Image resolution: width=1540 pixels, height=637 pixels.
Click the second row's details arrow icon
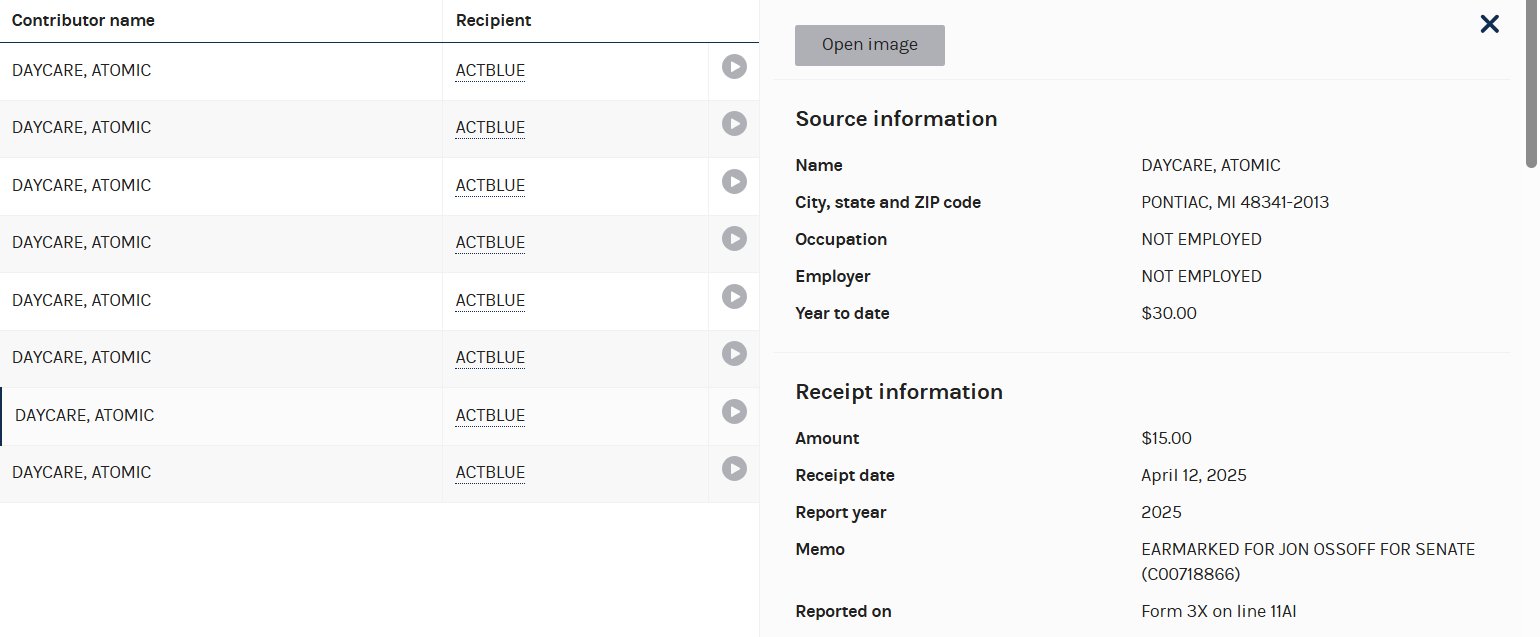tap(734, 124)
